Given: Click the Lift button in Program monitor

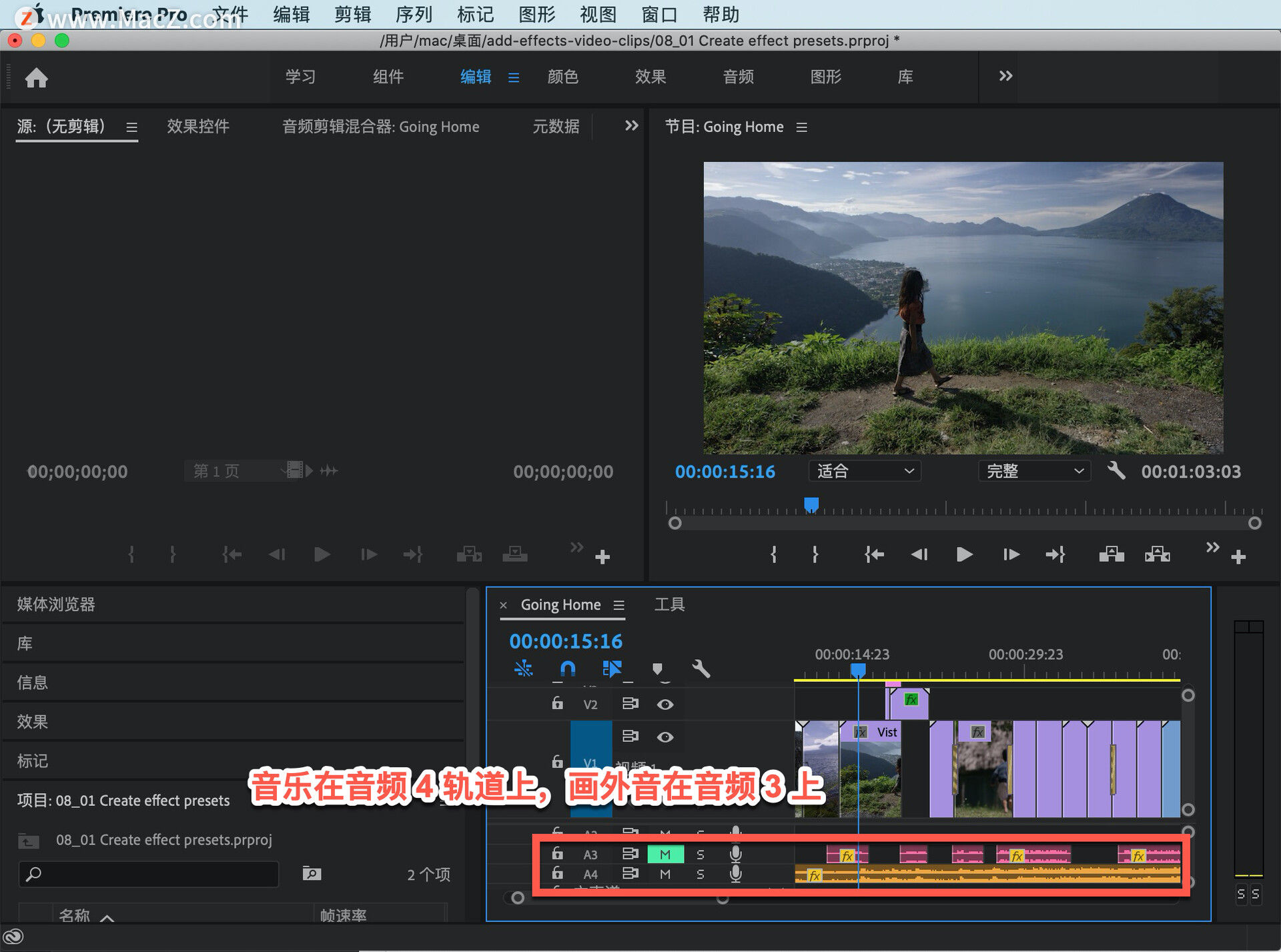Looking at the screenshot, I should (1112, 554).
